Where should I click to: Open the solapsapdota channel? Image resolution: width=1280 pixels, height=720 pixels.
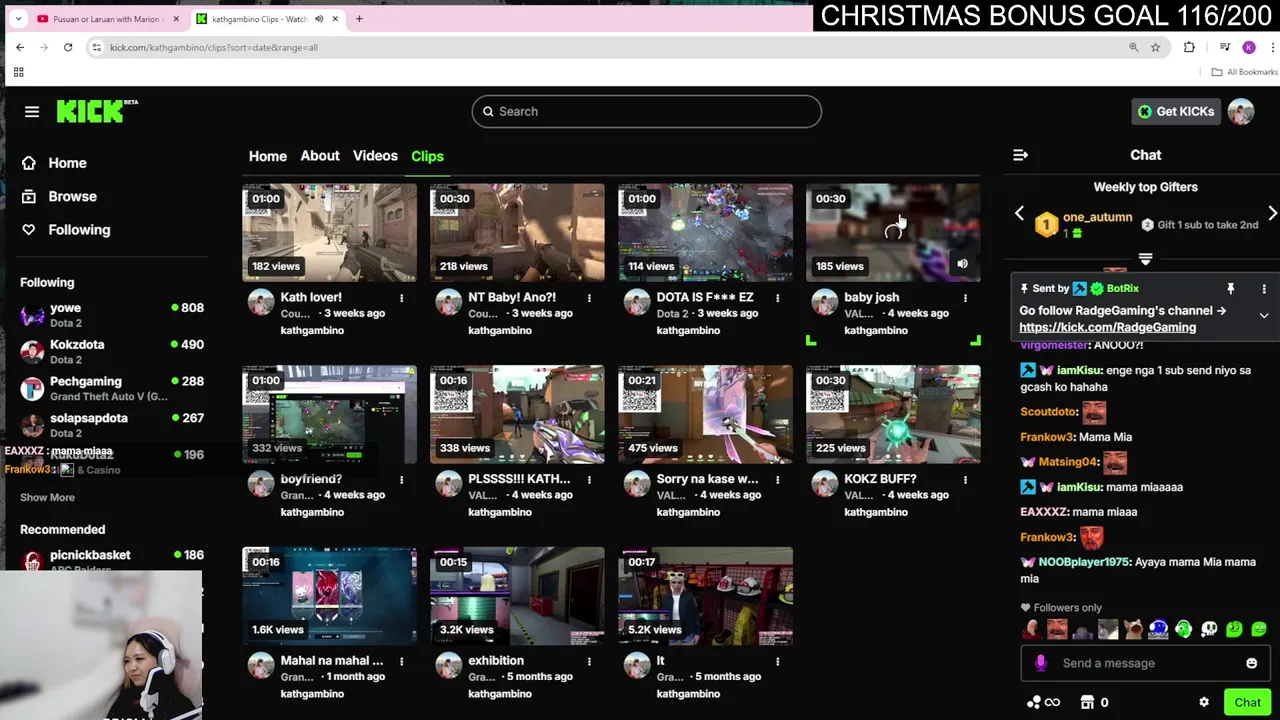click(112, 425)
